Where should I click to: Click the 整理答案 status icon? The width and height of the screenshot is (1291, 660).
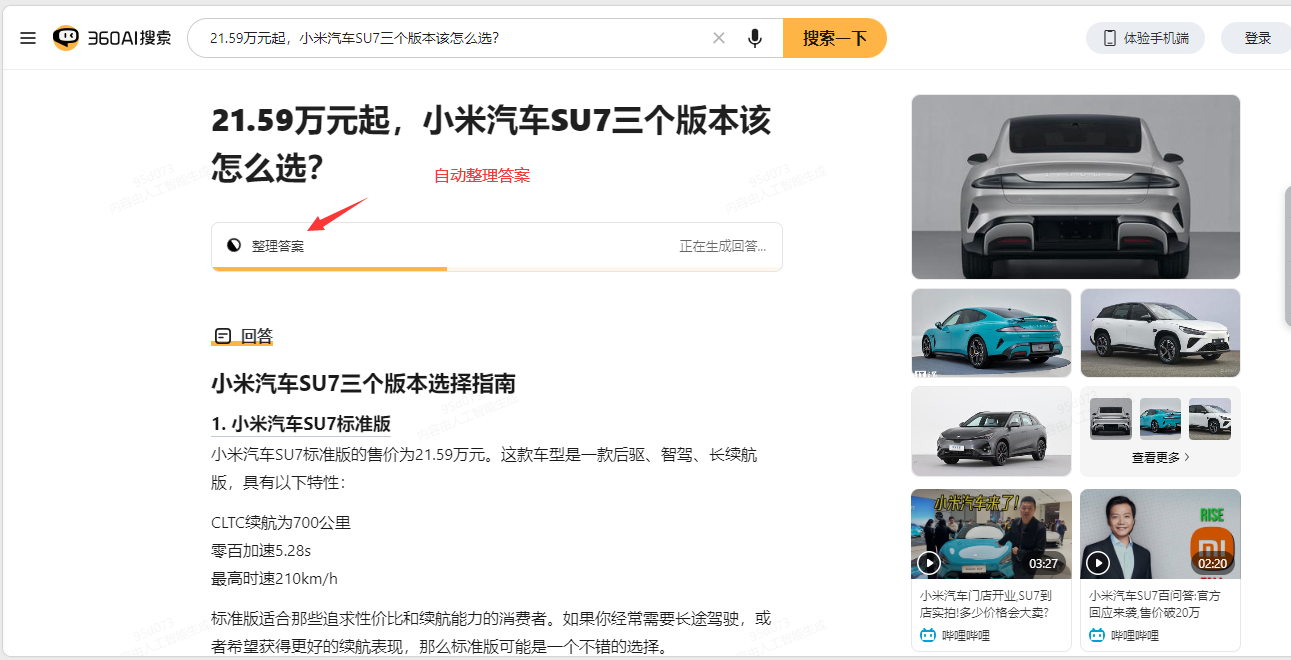[234, 245]
